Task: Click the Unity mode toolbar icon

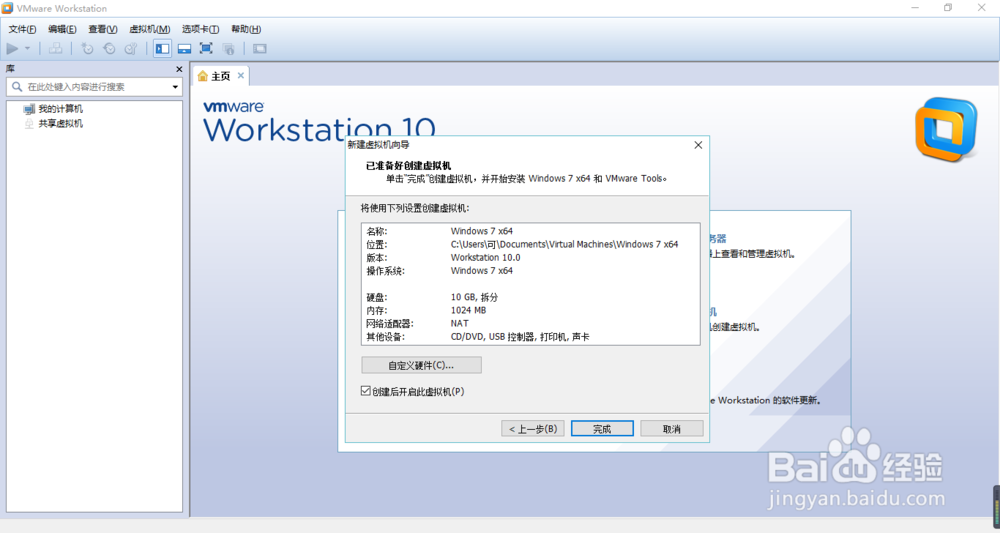Action: coord(228,48)
